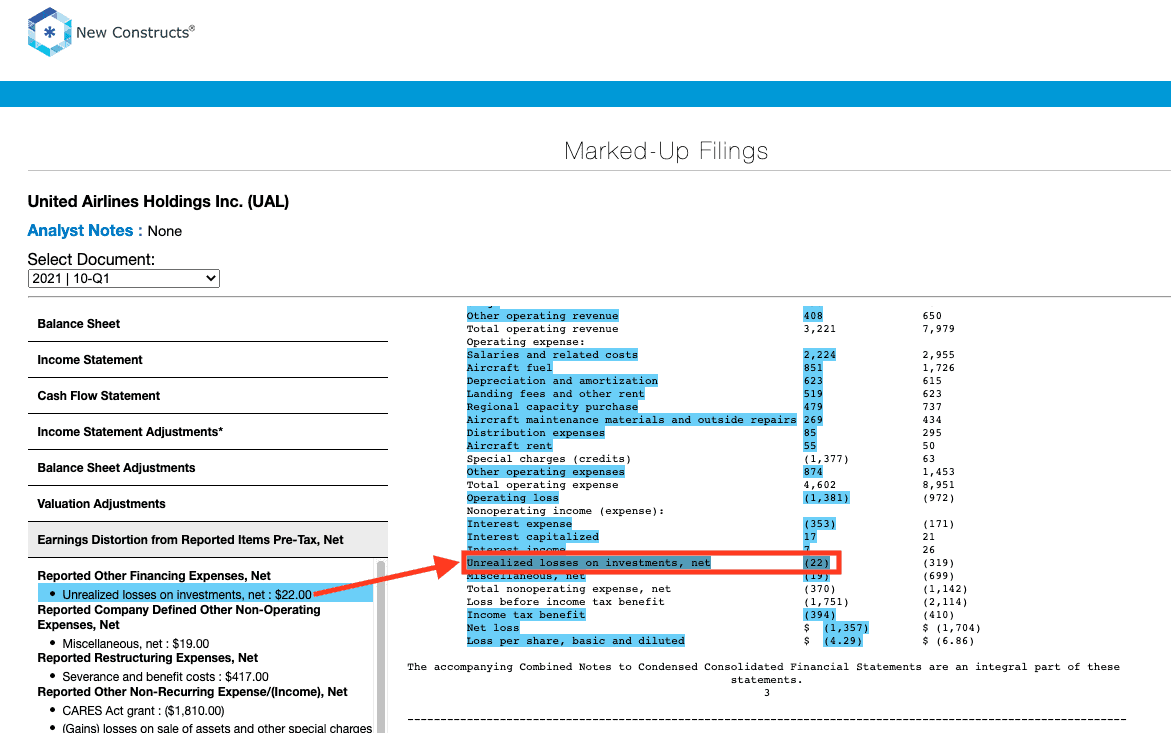Viewport: 1171px width, 733px height.
Task: Click the highlighted value (394)
Action: tap(819, 615)
